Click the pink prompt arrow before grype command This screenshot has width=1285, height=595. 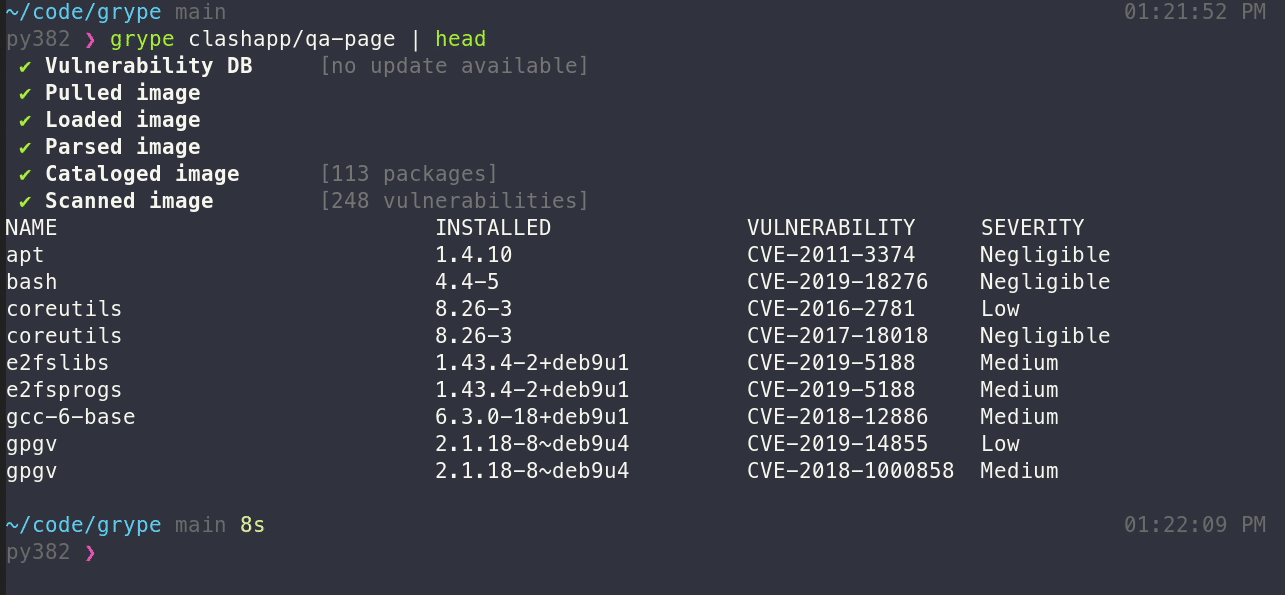tap(90, 39)
